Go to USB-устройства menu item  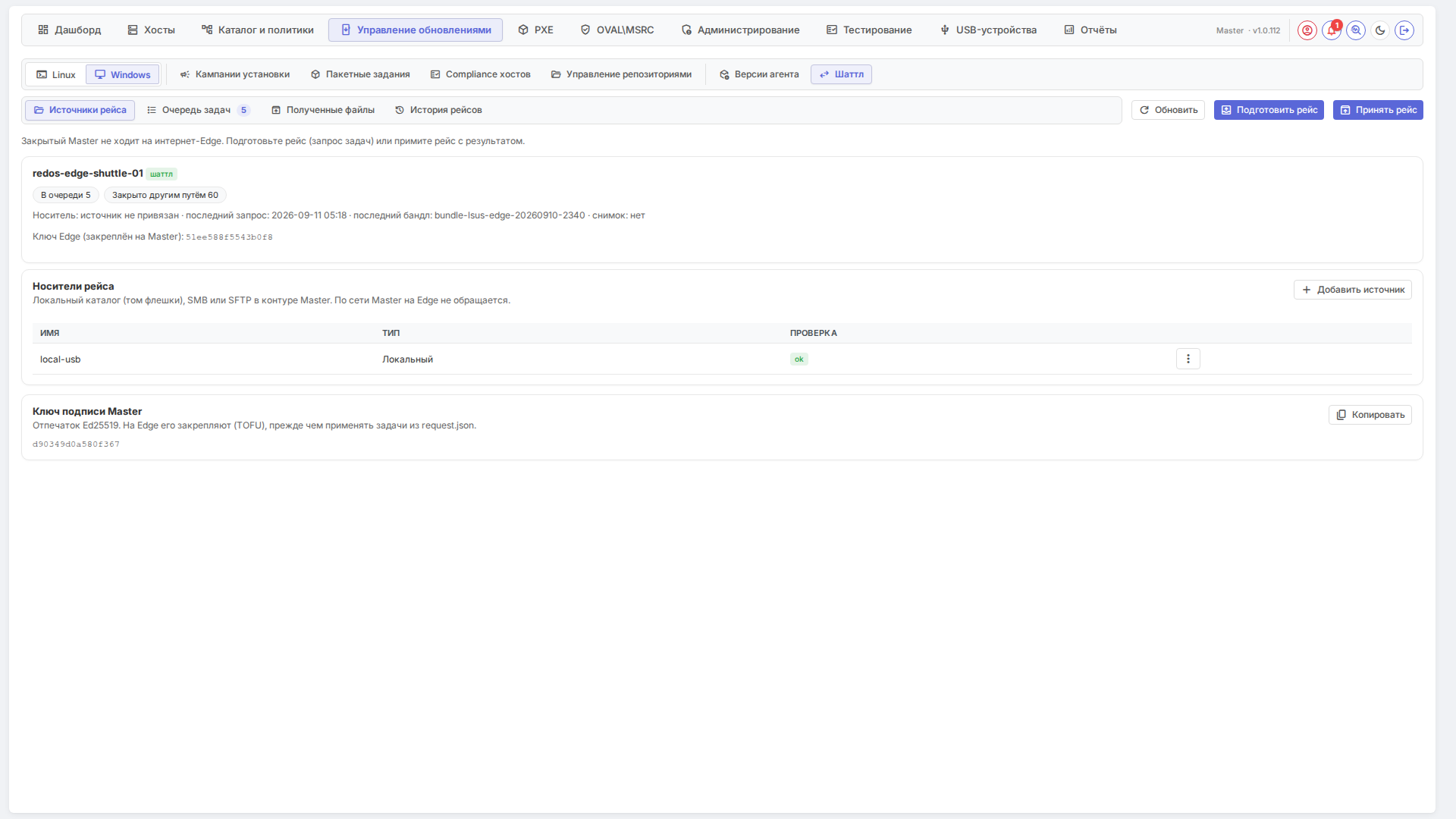coord(988,30)
